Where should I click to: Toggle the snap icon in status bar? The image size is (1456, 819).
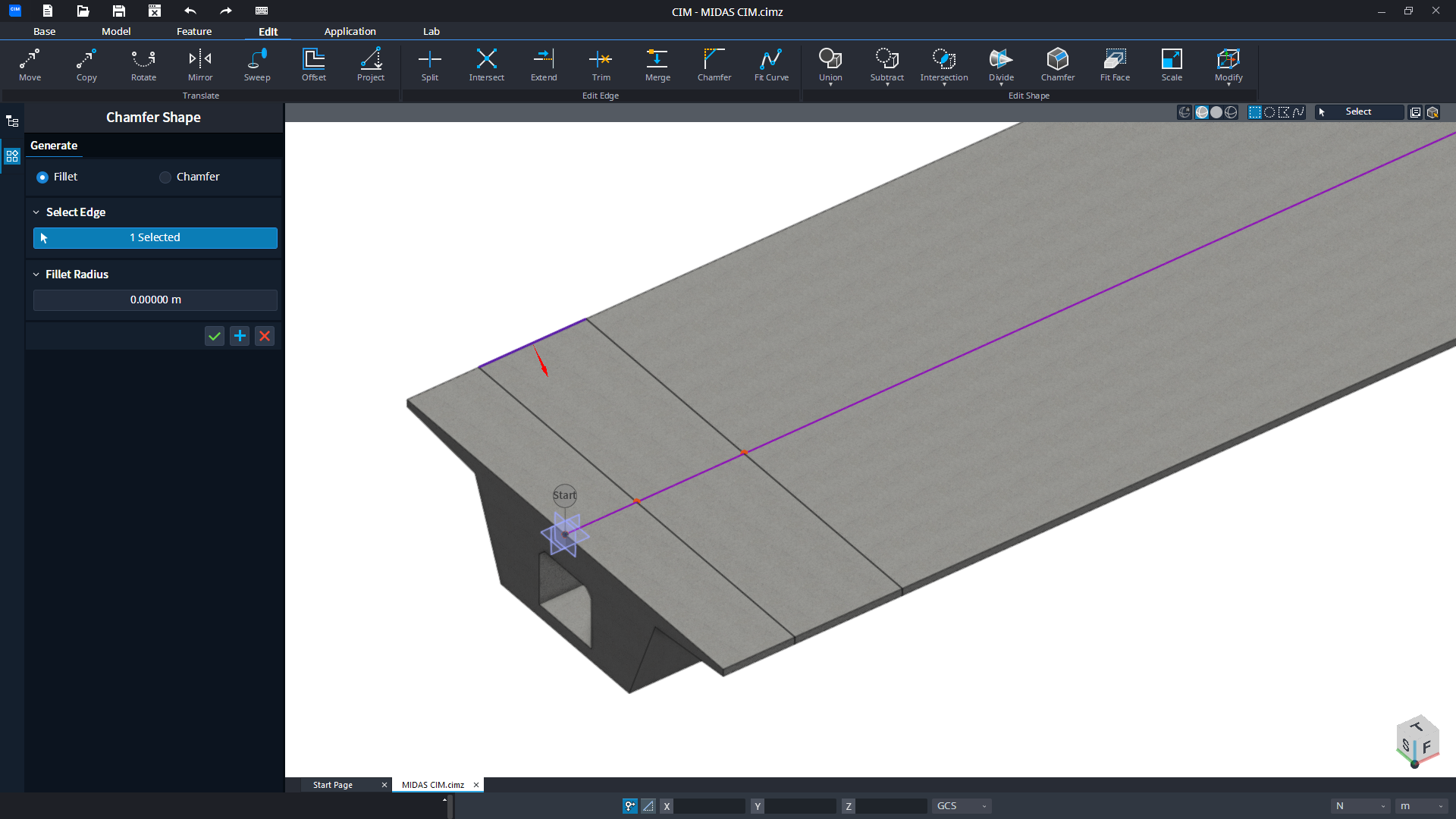click(630, 806)
